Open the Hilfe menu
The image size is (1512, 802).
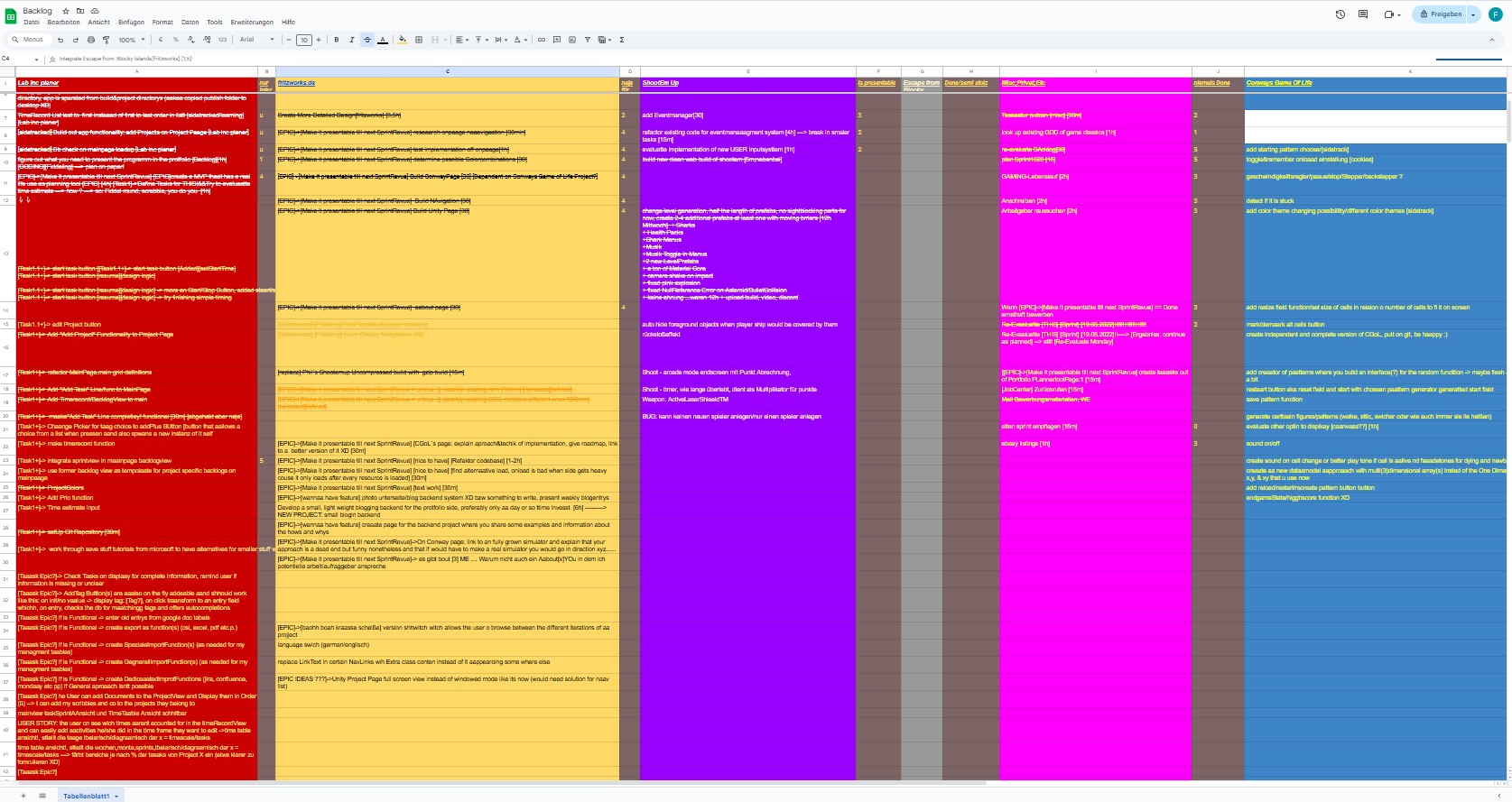point(288,23)
